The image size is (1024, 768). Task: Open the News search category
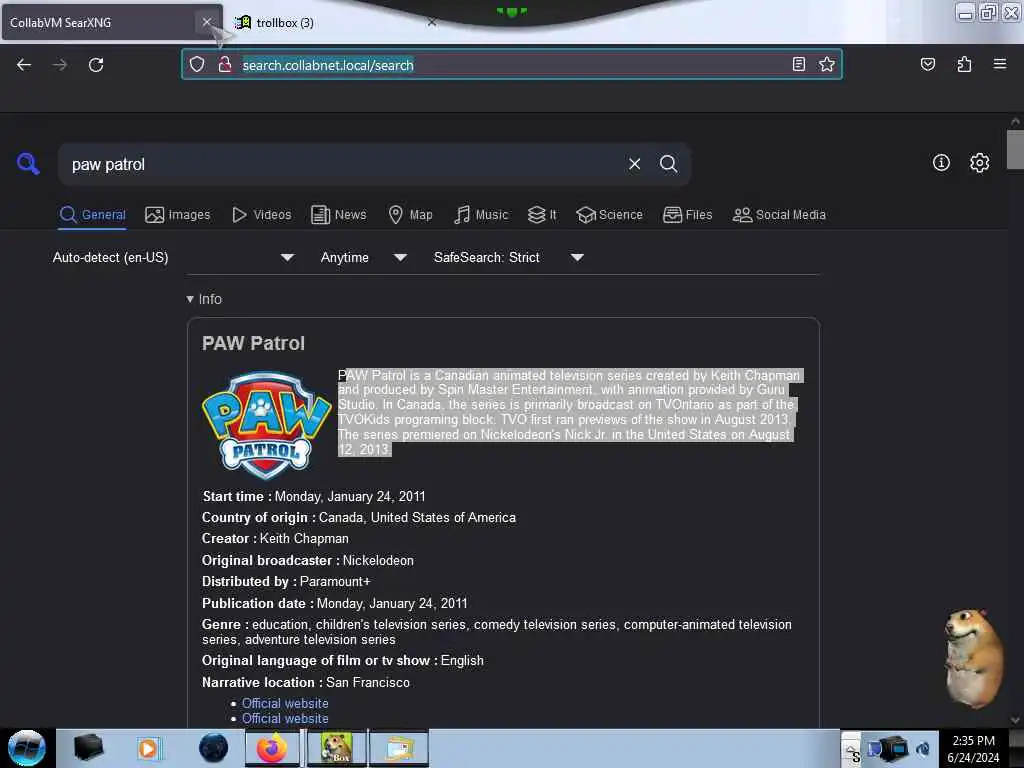(339, 215)
